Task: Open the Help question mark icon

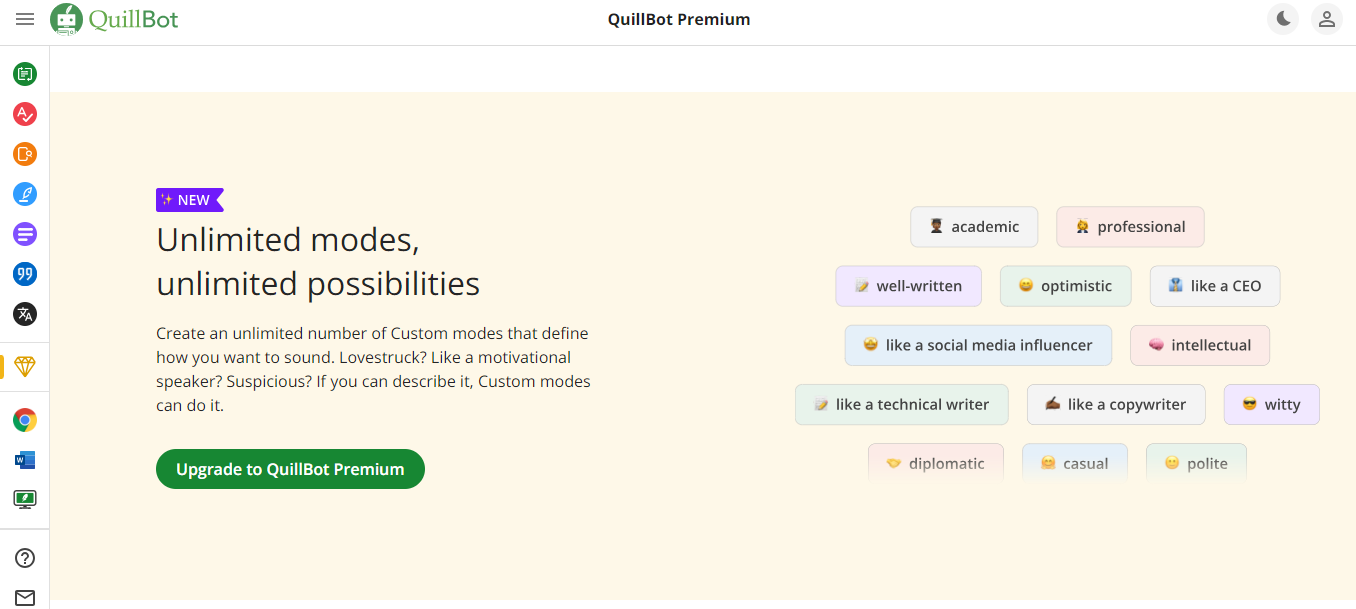Action: point(24,557)
